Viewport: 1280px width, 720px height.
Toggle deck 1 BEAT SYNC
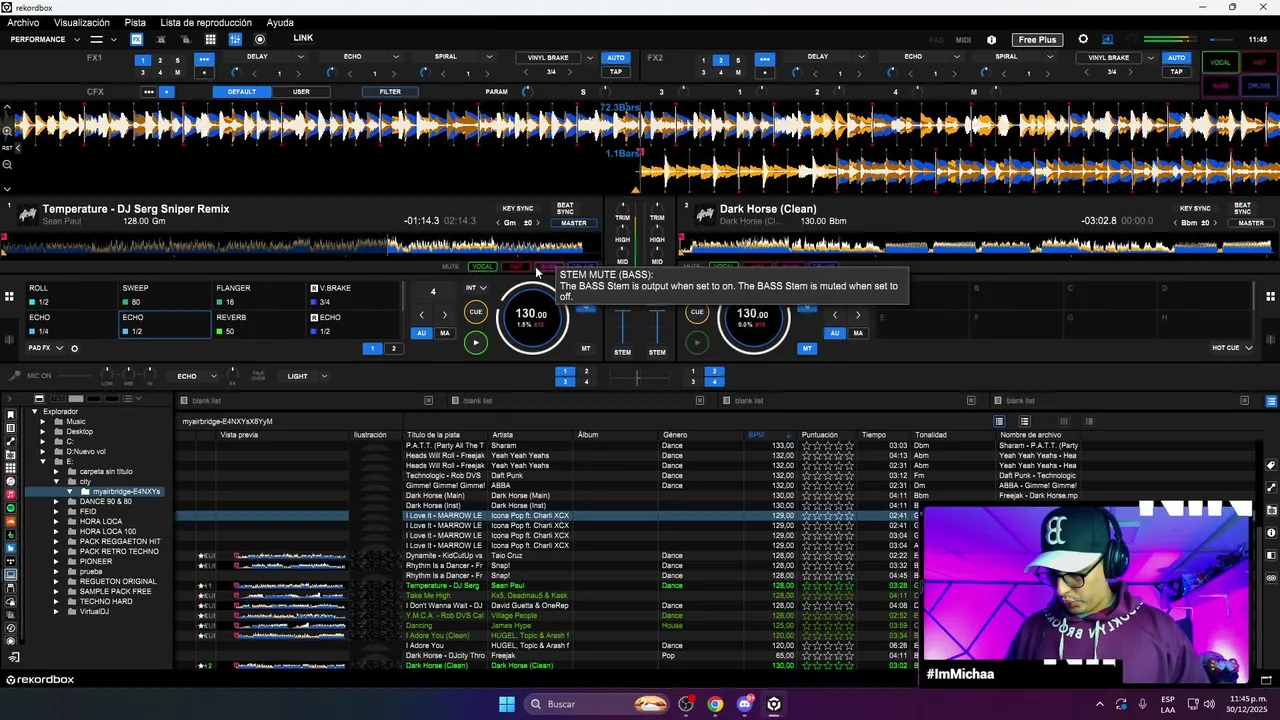565,210
